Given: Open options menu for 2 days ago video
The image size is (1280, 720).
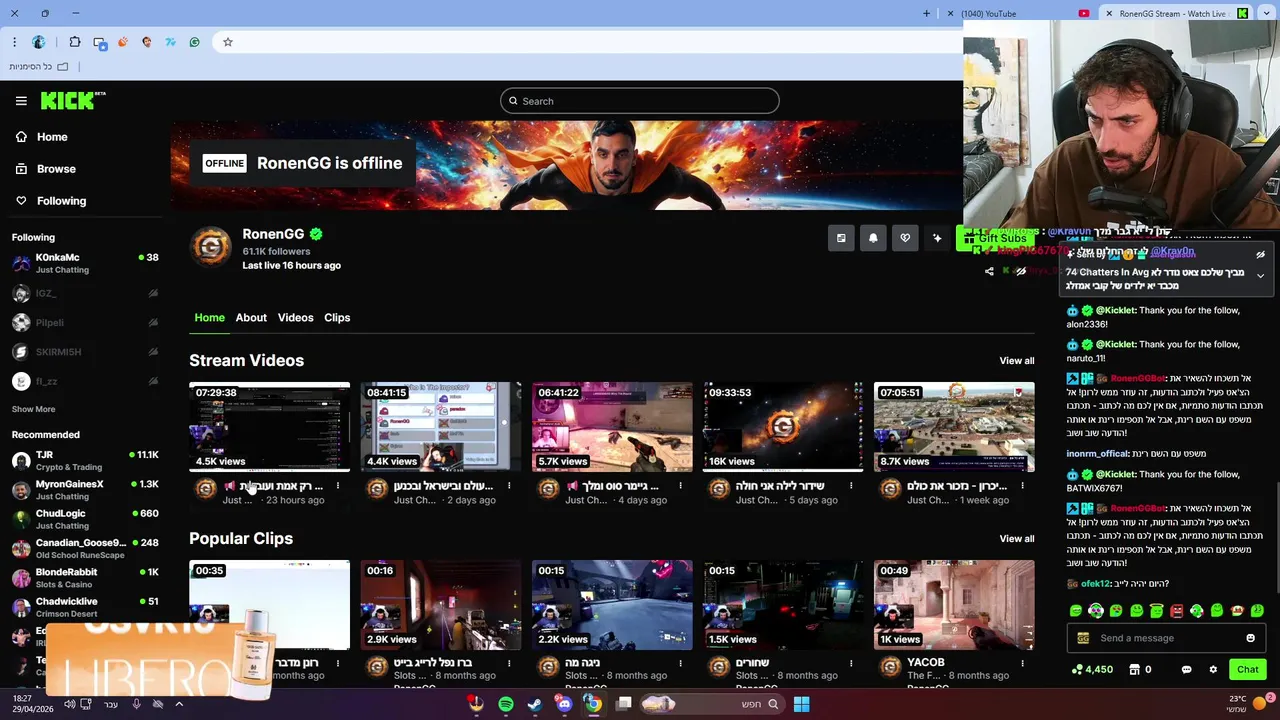Looking at the screenshot, I should point(509,486).
